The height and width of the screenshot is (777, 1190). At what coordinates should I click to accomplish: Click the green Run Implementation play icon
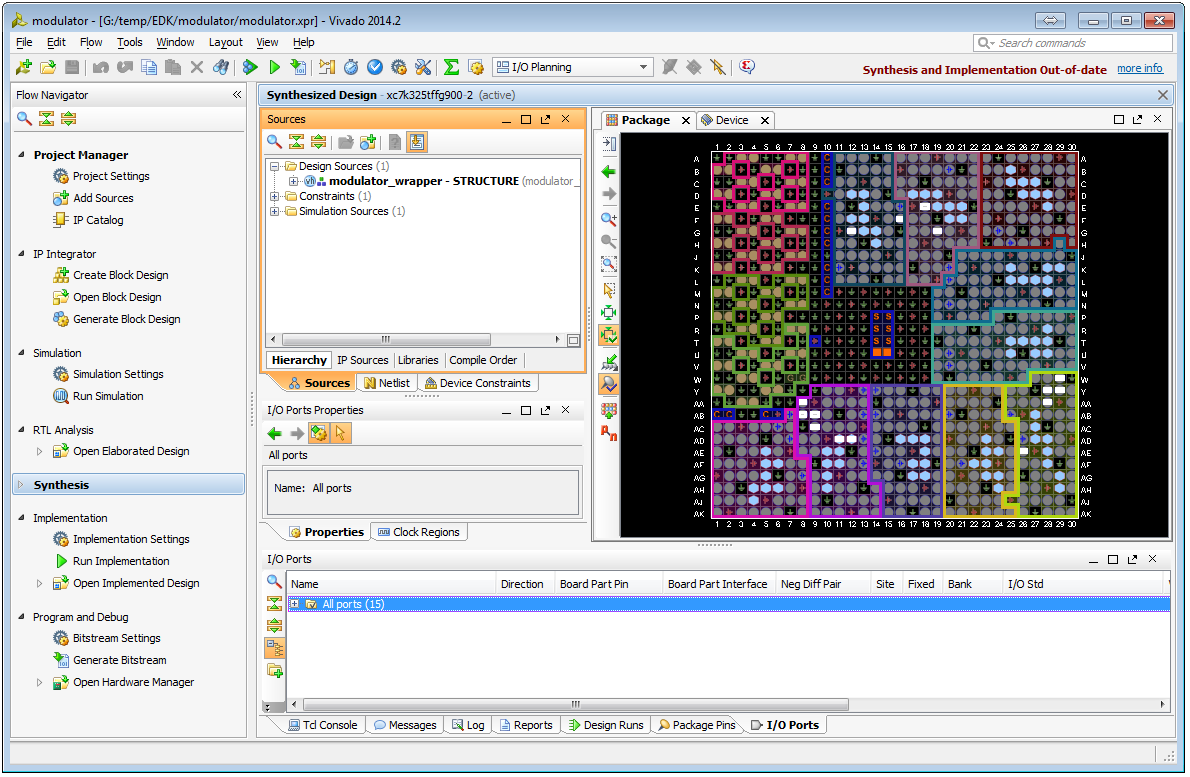(274, 68)
